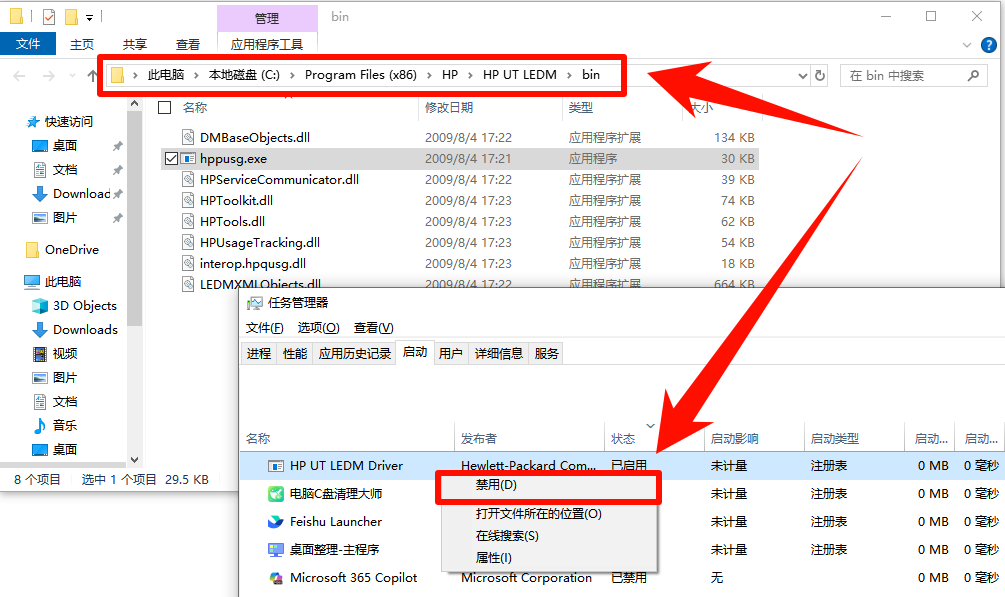
Task: Open the 文件 ribbon tab
Action: (28, 44)
